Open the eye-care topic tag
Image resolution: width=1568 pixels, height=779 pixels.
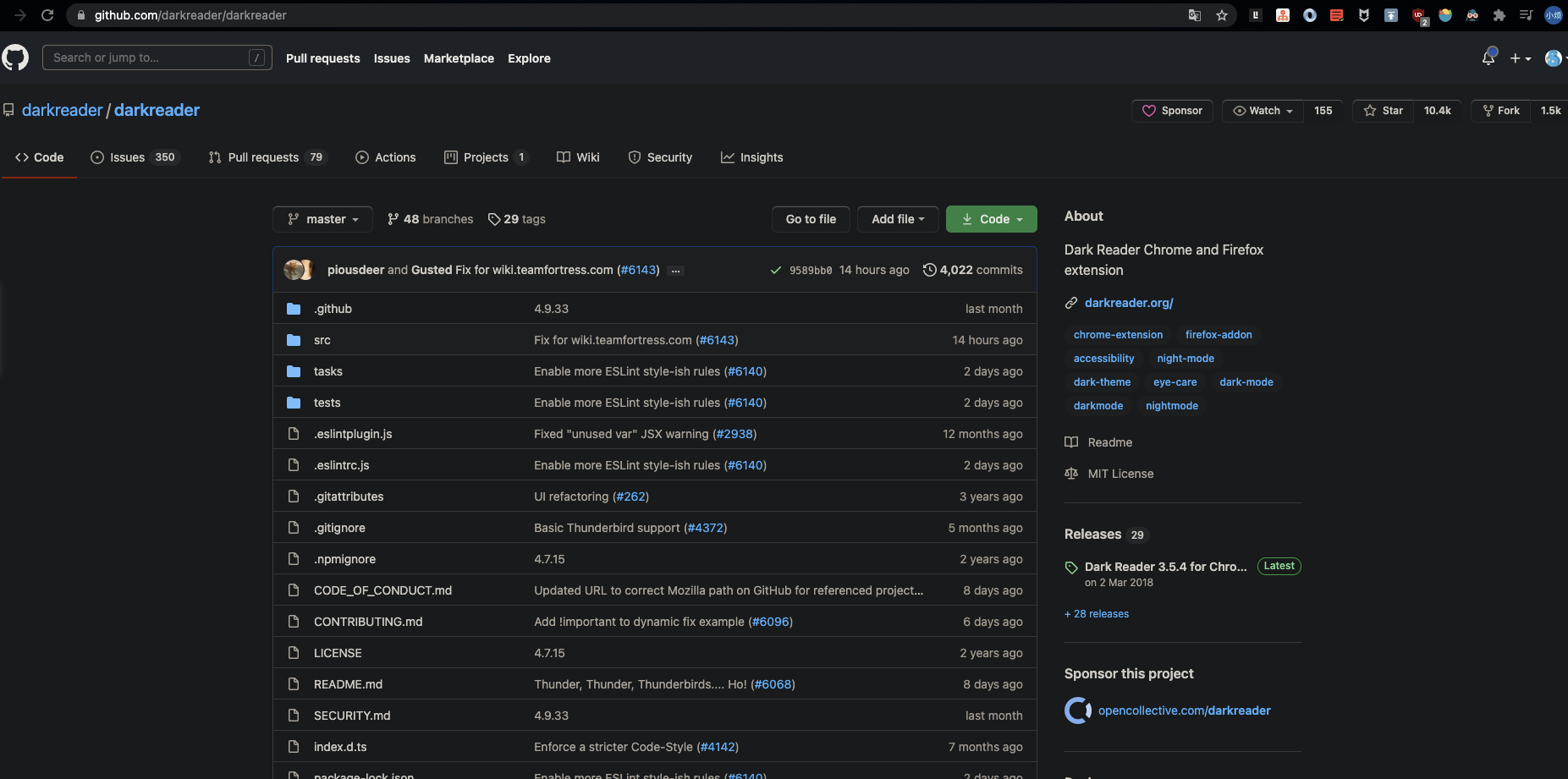tap(1175, 382)
